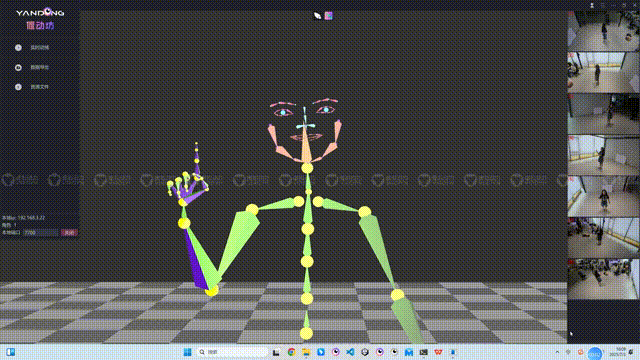Open Visual Studio Code from the taskbar

[x=350, y=352]
